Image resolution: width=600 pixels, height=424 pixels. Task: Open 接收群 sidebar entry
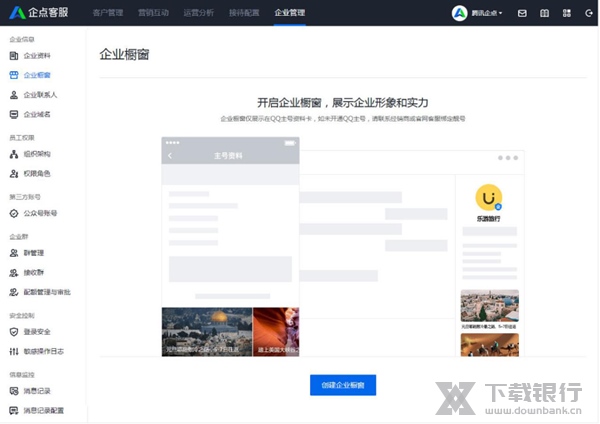(34, 273)
